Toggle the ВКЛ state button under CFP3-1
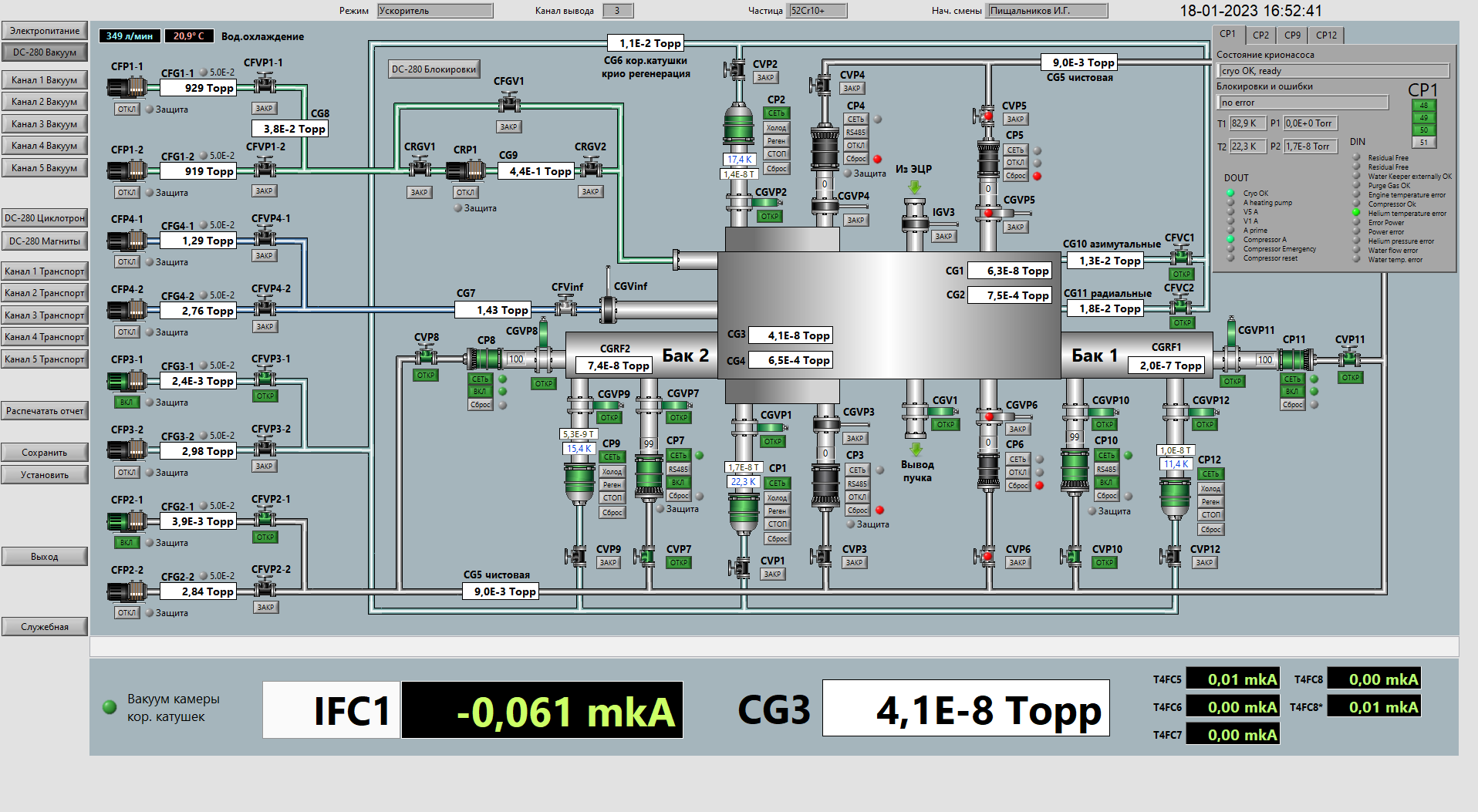Screen dimensions: 1478x812 127,402
